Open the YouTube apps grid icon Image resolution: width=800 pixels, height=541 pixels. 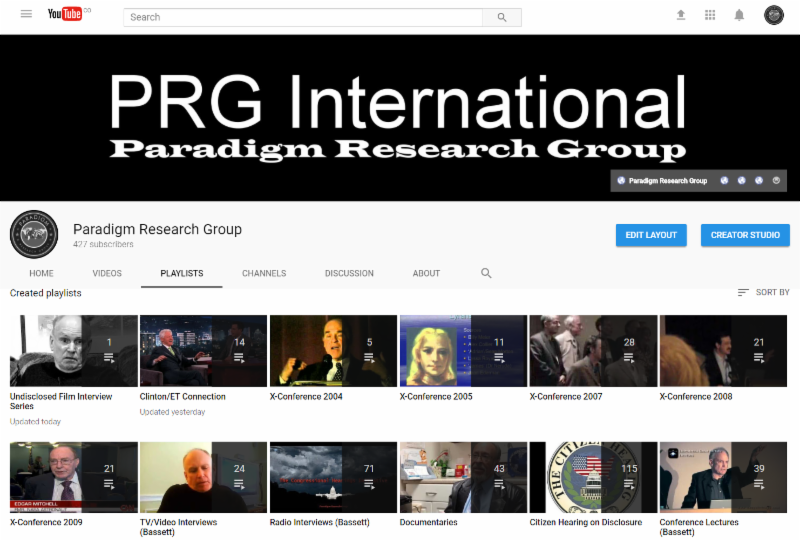[x=710, y=15]
